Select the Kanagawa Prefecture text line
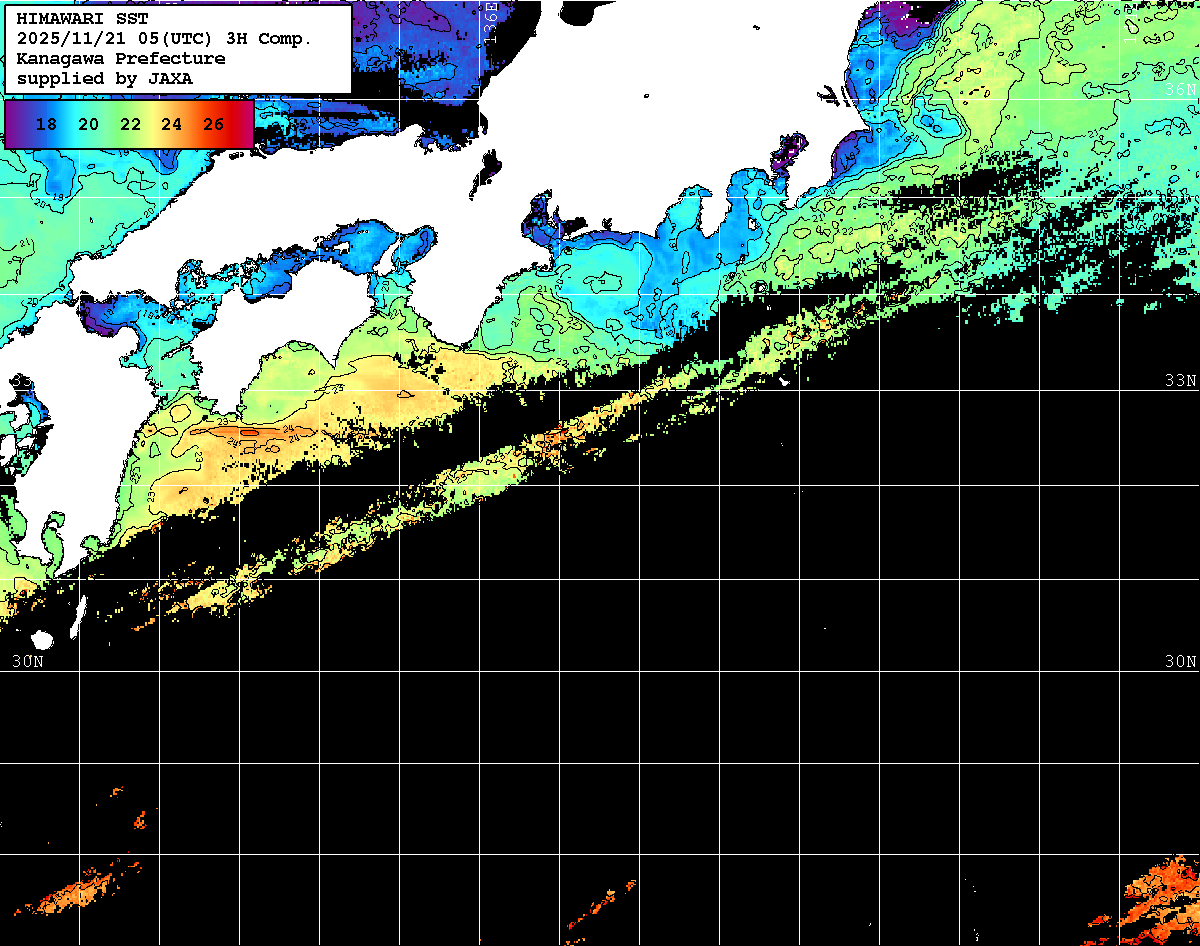 pyautogui.click(x=120, y=58)
